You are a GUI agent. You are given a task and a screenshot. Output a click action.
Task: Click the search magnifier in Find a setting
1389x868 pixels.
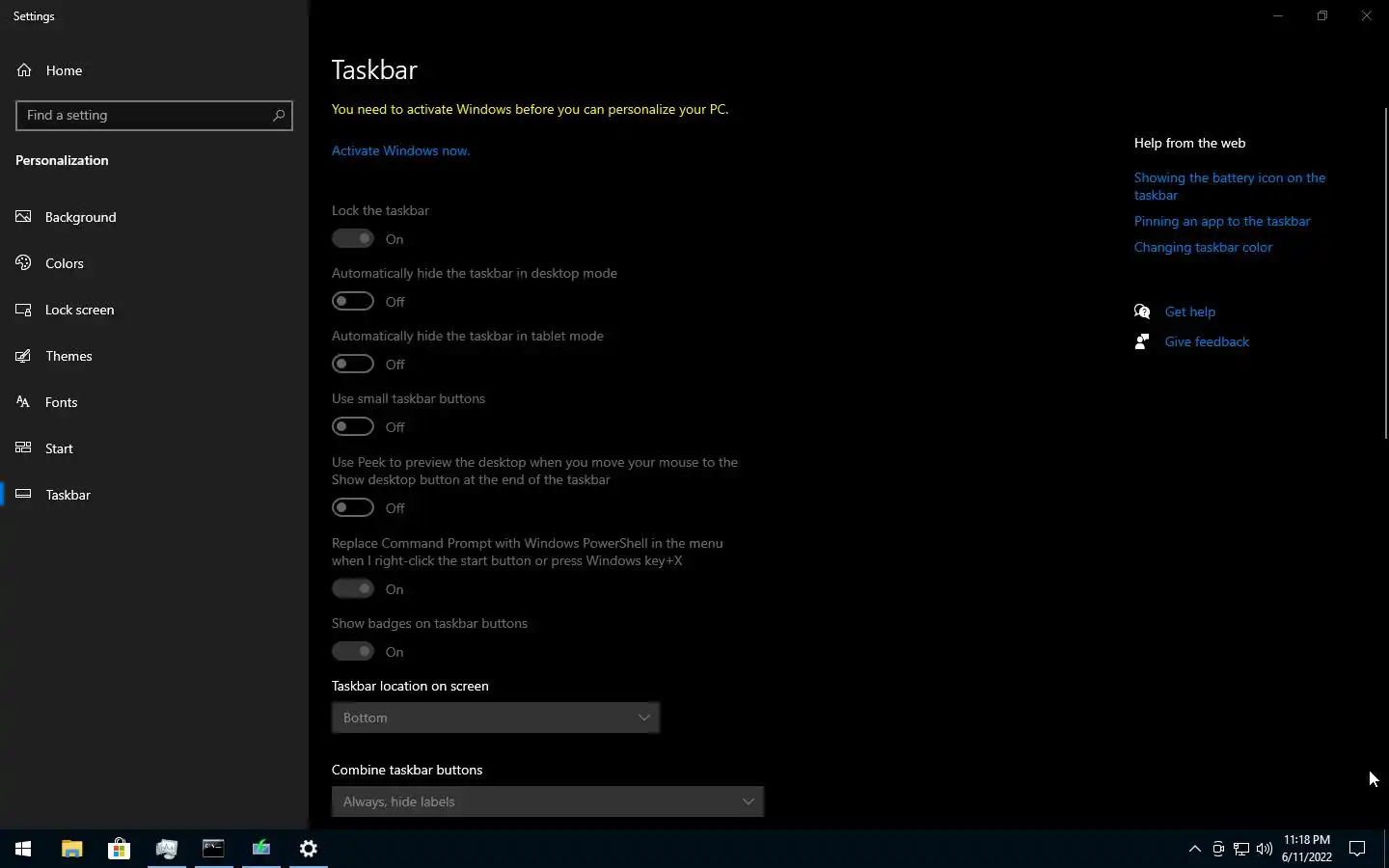[x=279, y=116]
